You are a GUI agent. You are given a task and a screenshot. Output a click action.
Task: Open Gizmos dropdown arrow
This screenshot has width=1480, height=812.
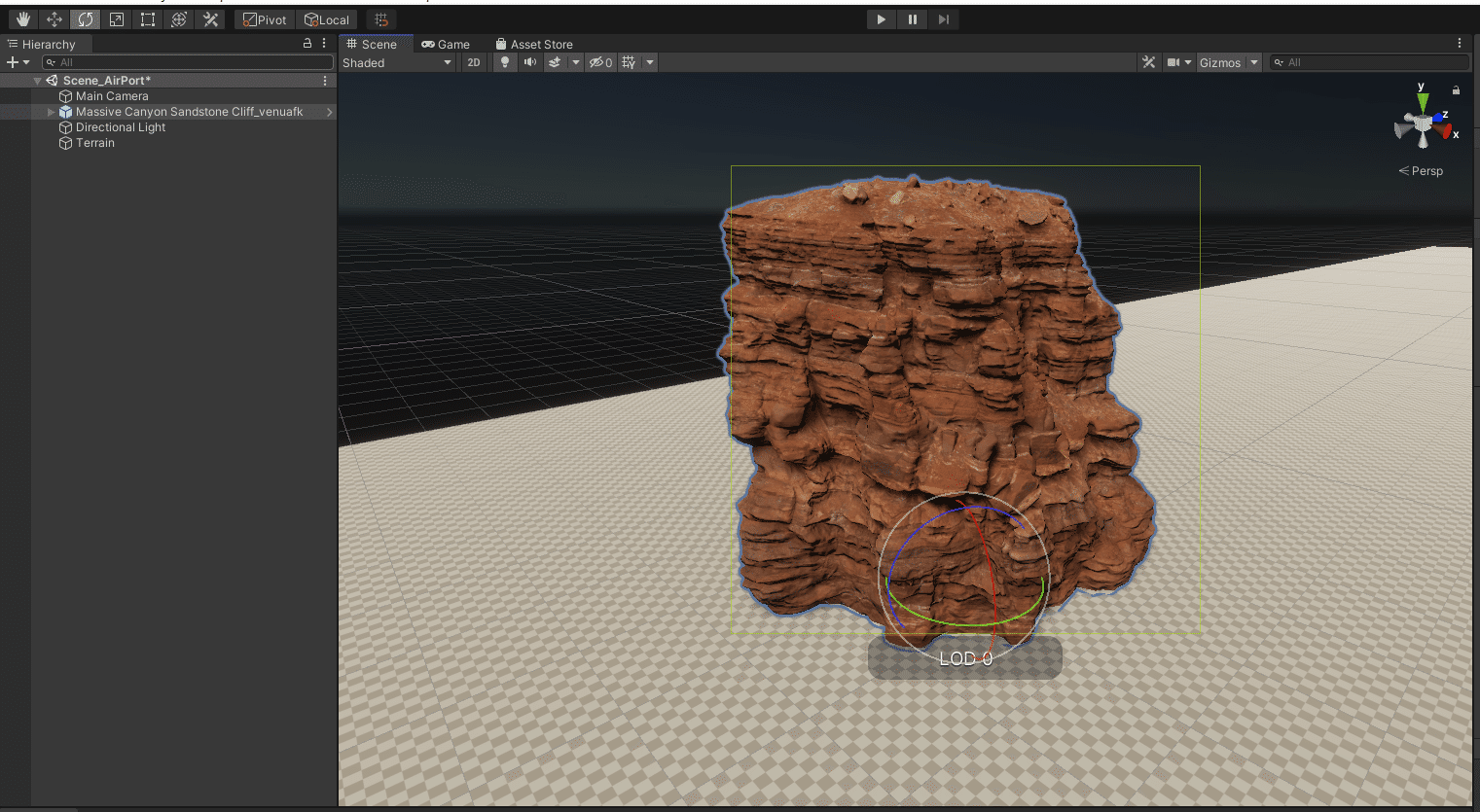point(1254,62)
